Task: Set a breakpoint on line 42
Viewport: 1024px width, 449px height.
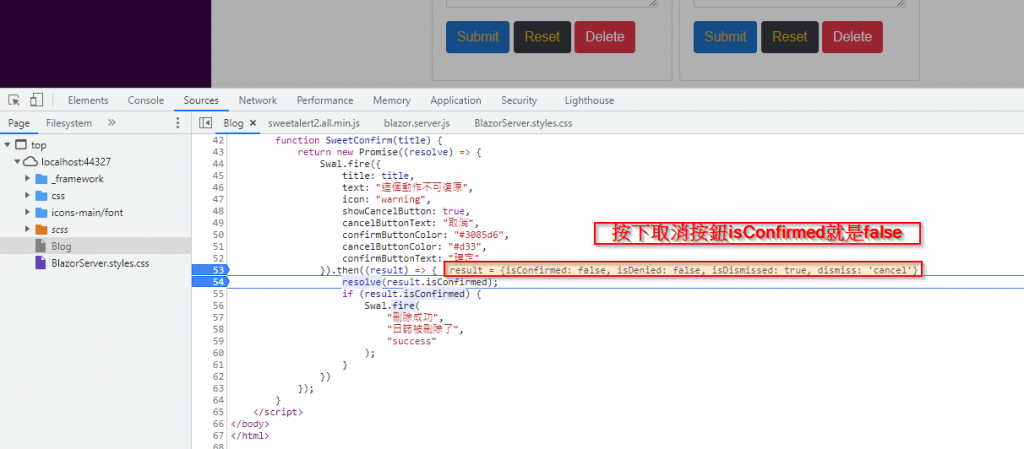Action: (x=217, y=140)
